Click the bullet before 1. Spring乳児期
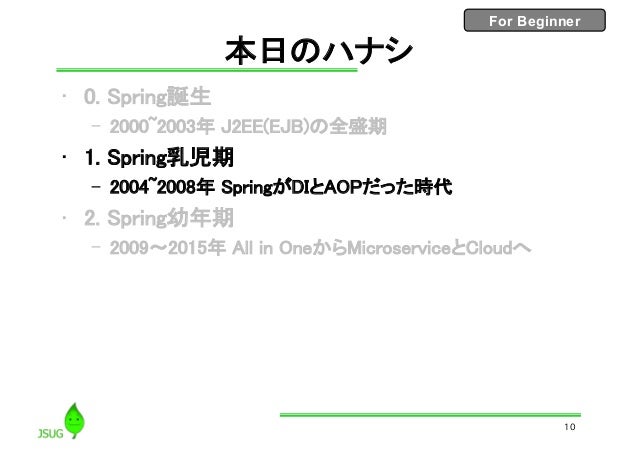This screenshot has width=638, height=452. coord(64,157)
